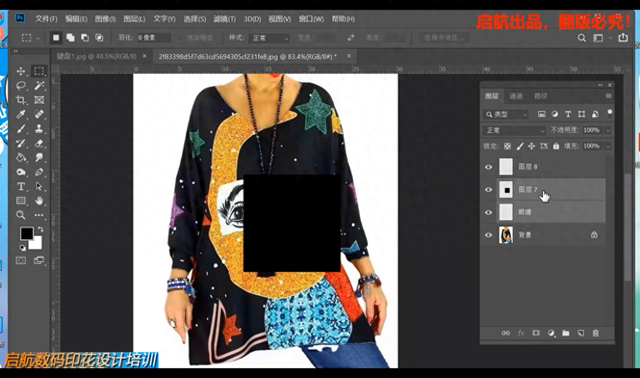
Task: Select the Hand tool
Action: [x=39, y=201]
